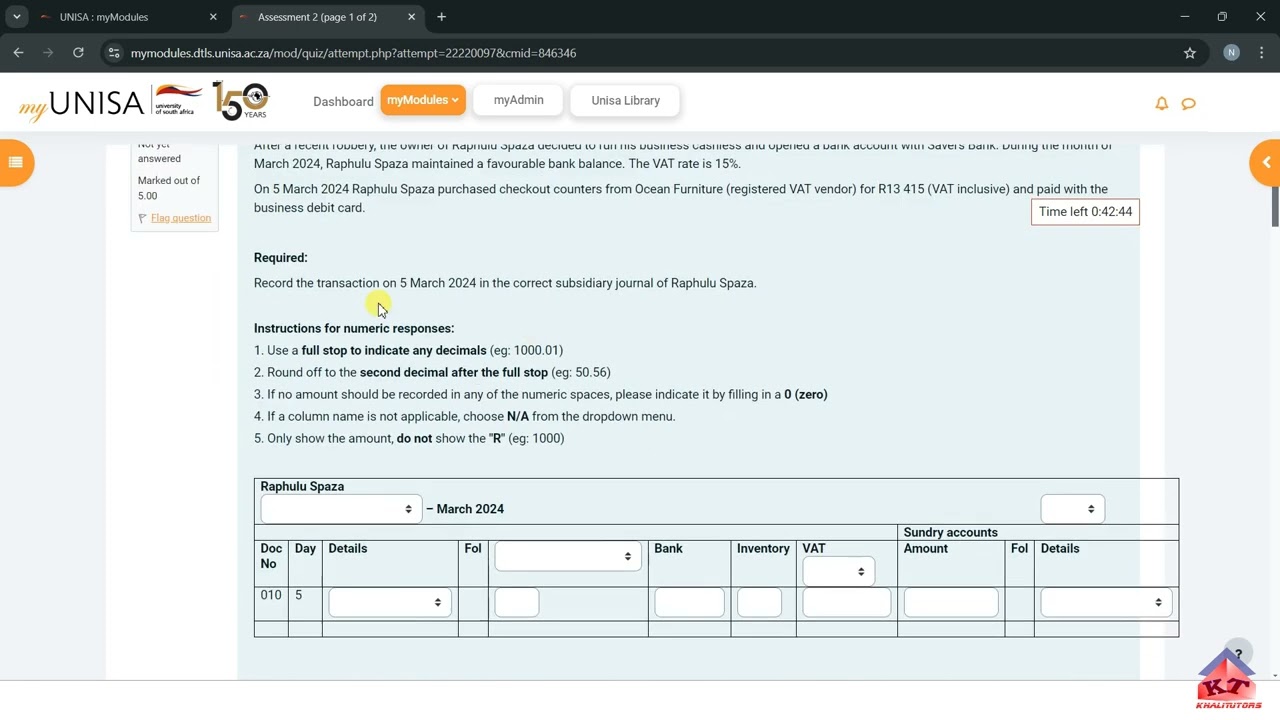This screenshot has width=1280, height=720.
Task: Flag this question
Action: click(x=180, y=218)
